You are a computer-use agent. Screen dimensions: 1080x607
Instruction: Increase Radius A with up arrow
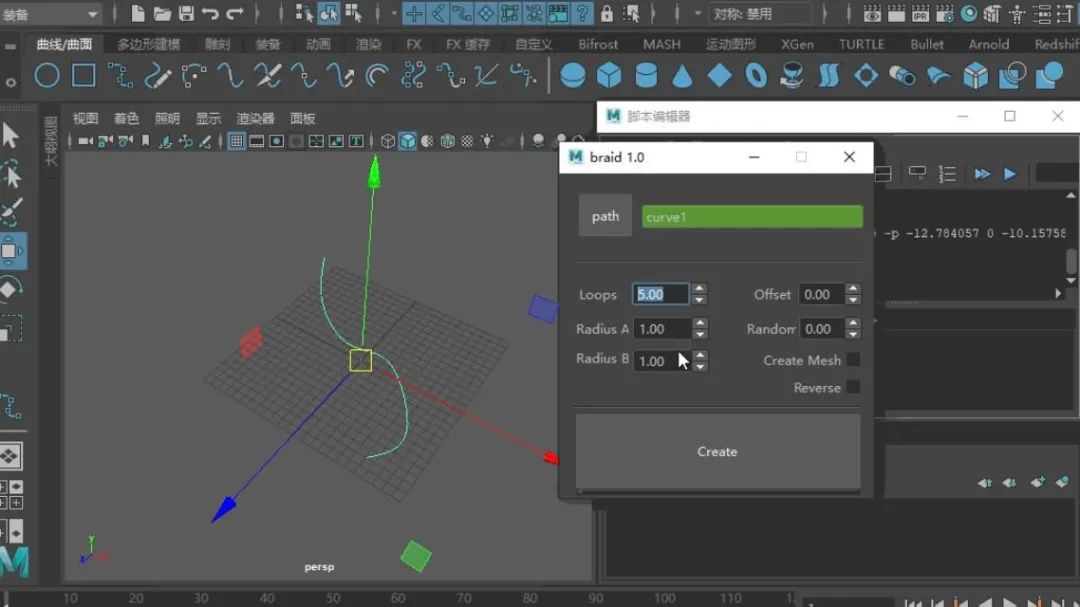click(700, 322)
